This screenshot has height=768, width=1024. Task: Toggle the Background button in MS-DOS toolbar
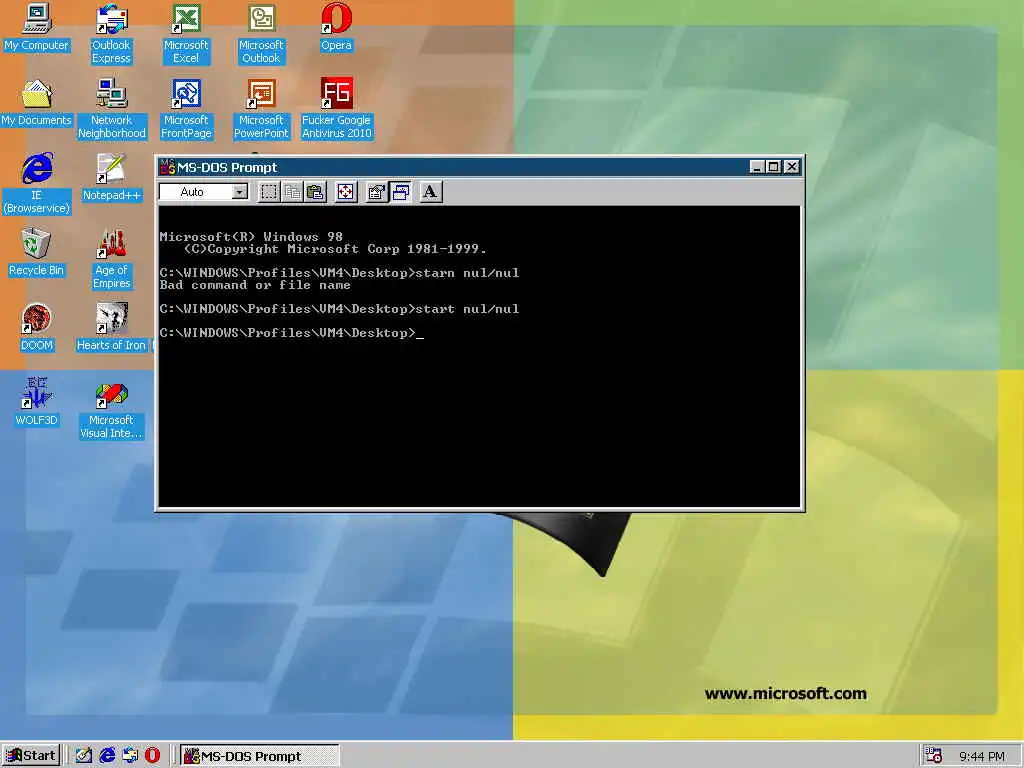pyautogui.click(x=400, y=192)
